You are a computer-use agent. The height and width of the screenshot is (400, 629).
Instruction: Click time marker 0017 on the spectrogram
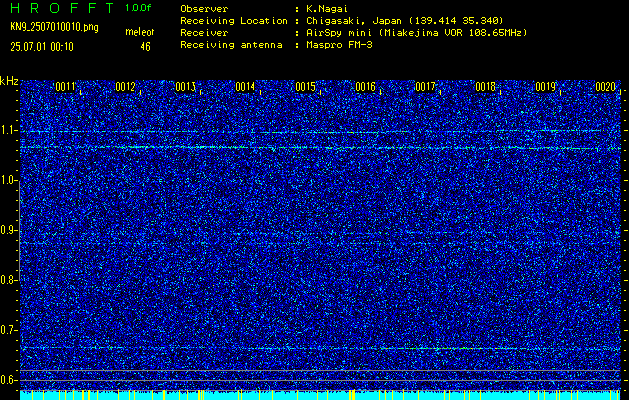pyautogui.click(x=425, y=87)
